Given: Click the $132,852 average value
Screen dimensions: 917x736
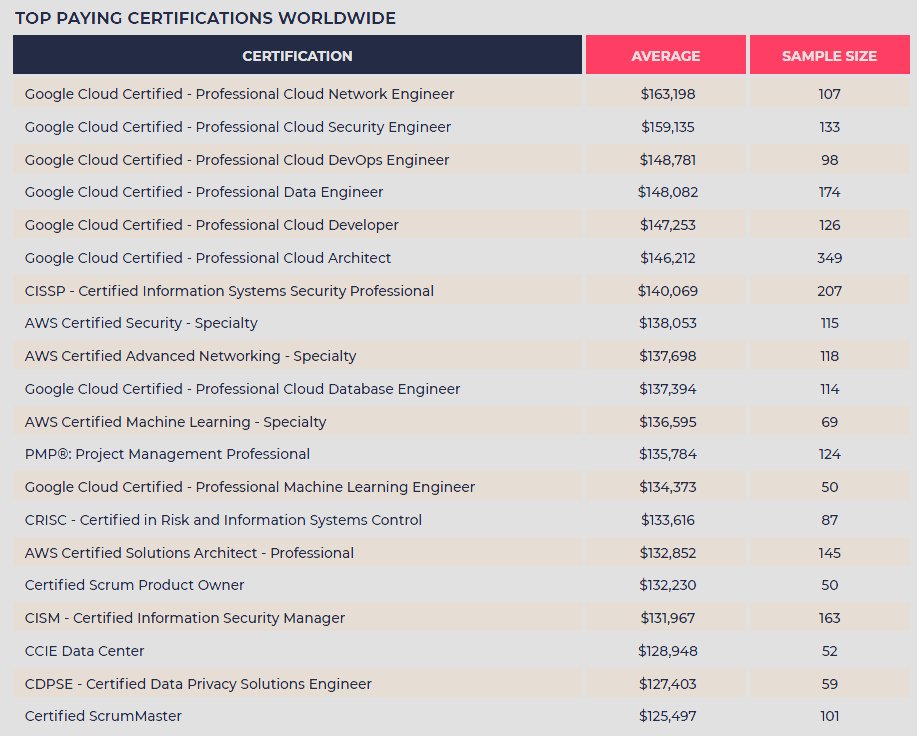Looking at the screenshot, I should point(667,552).
